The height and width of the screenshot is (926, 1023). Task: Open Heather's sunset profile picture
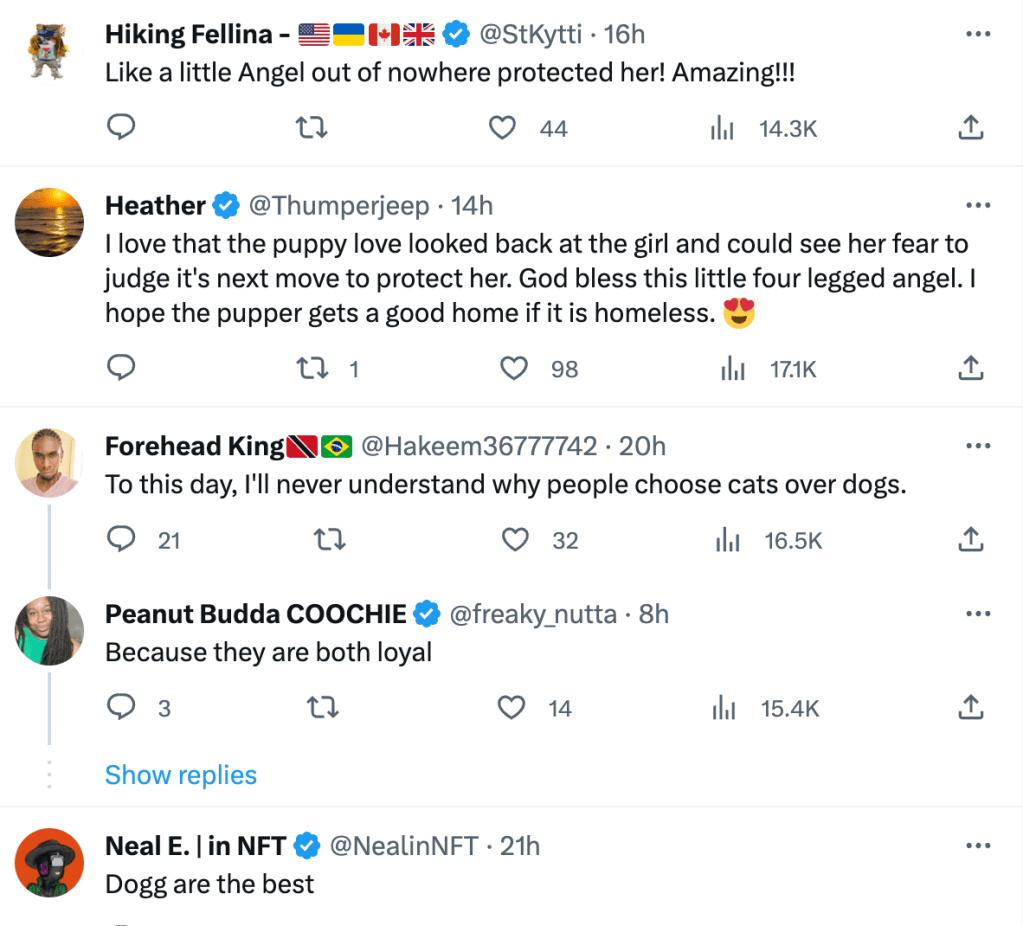50,223
